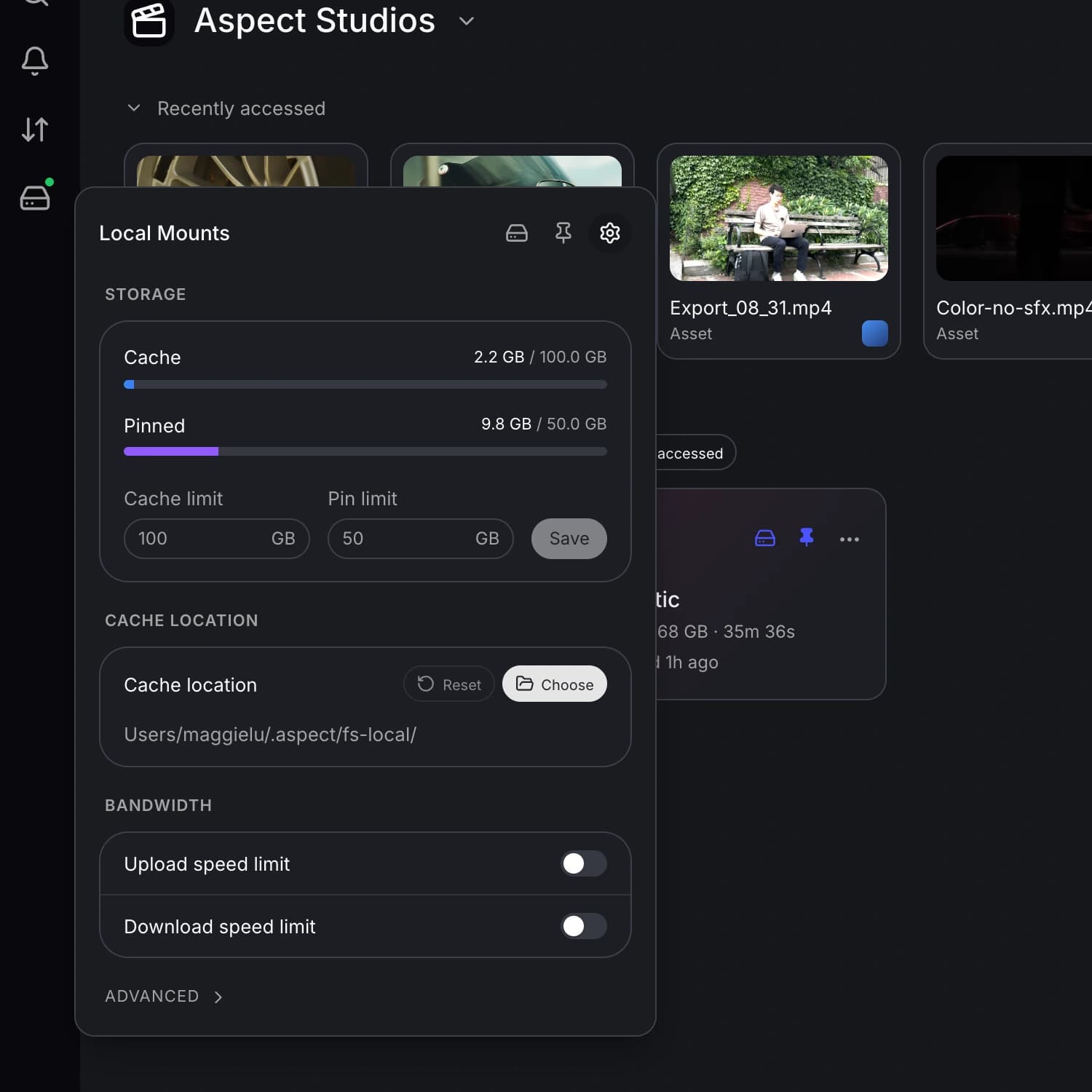Click the Pinned usage progress bar
Viewport: 1092px width, 1092px height.
(x=365, y=451)
